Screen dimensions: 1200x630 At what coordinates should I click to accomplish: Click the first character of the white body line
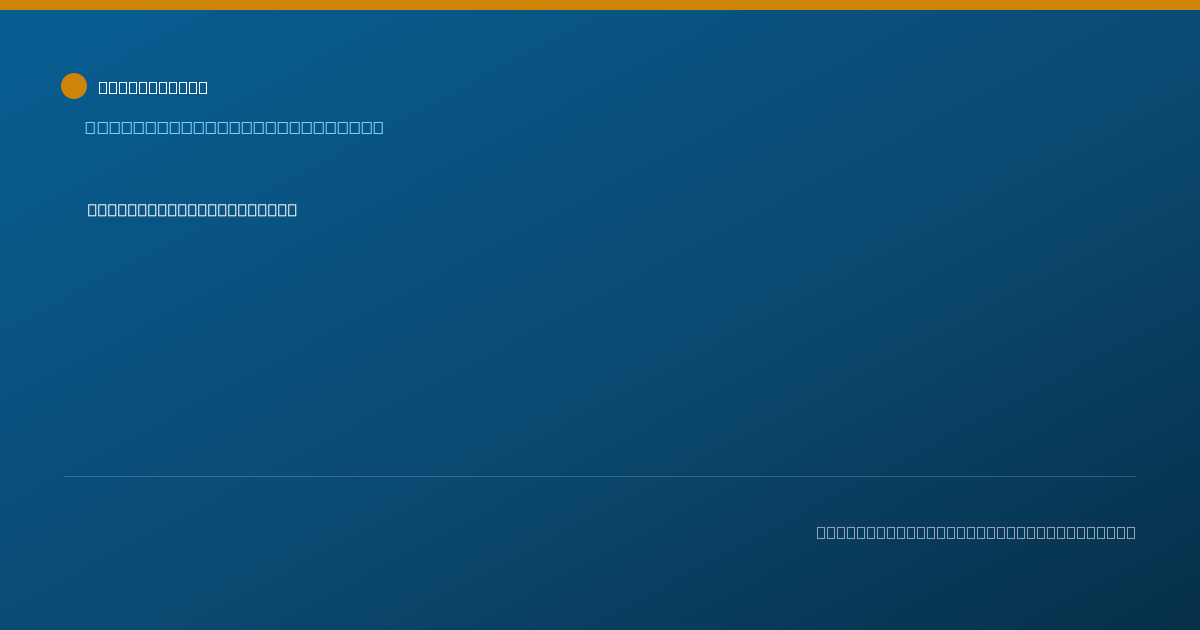(x=92, y=210)
